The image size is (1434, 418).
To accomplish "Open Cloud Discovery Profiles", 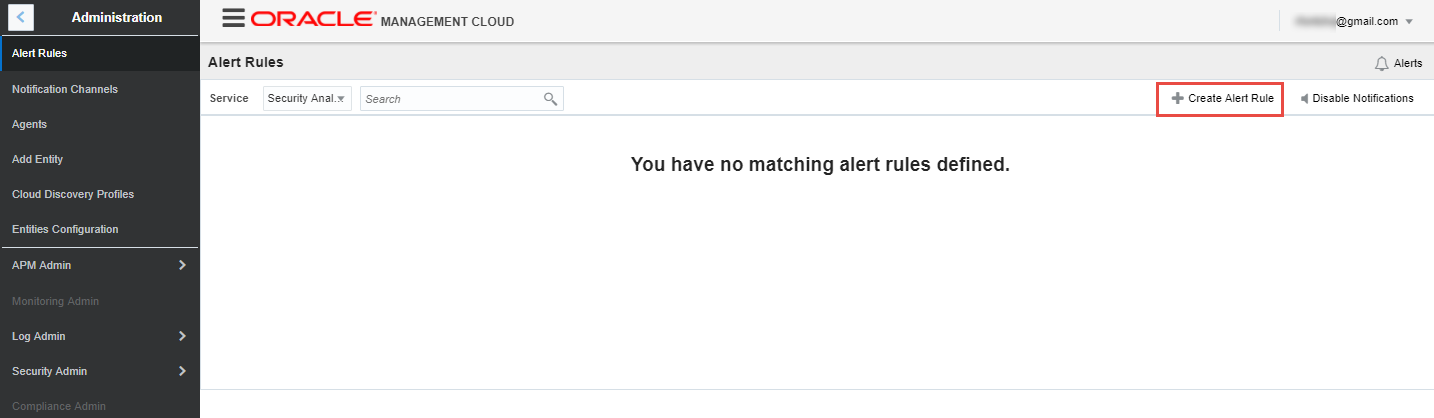I will point(100,194).
